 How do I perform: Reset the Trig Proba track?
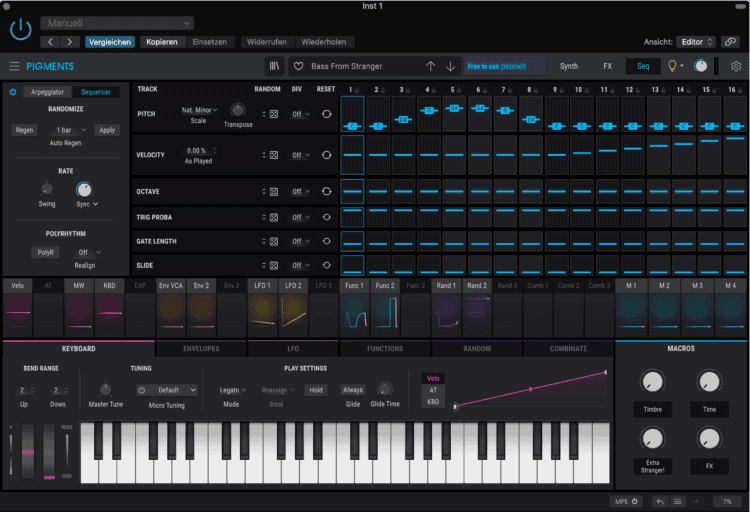coord(326,217)
